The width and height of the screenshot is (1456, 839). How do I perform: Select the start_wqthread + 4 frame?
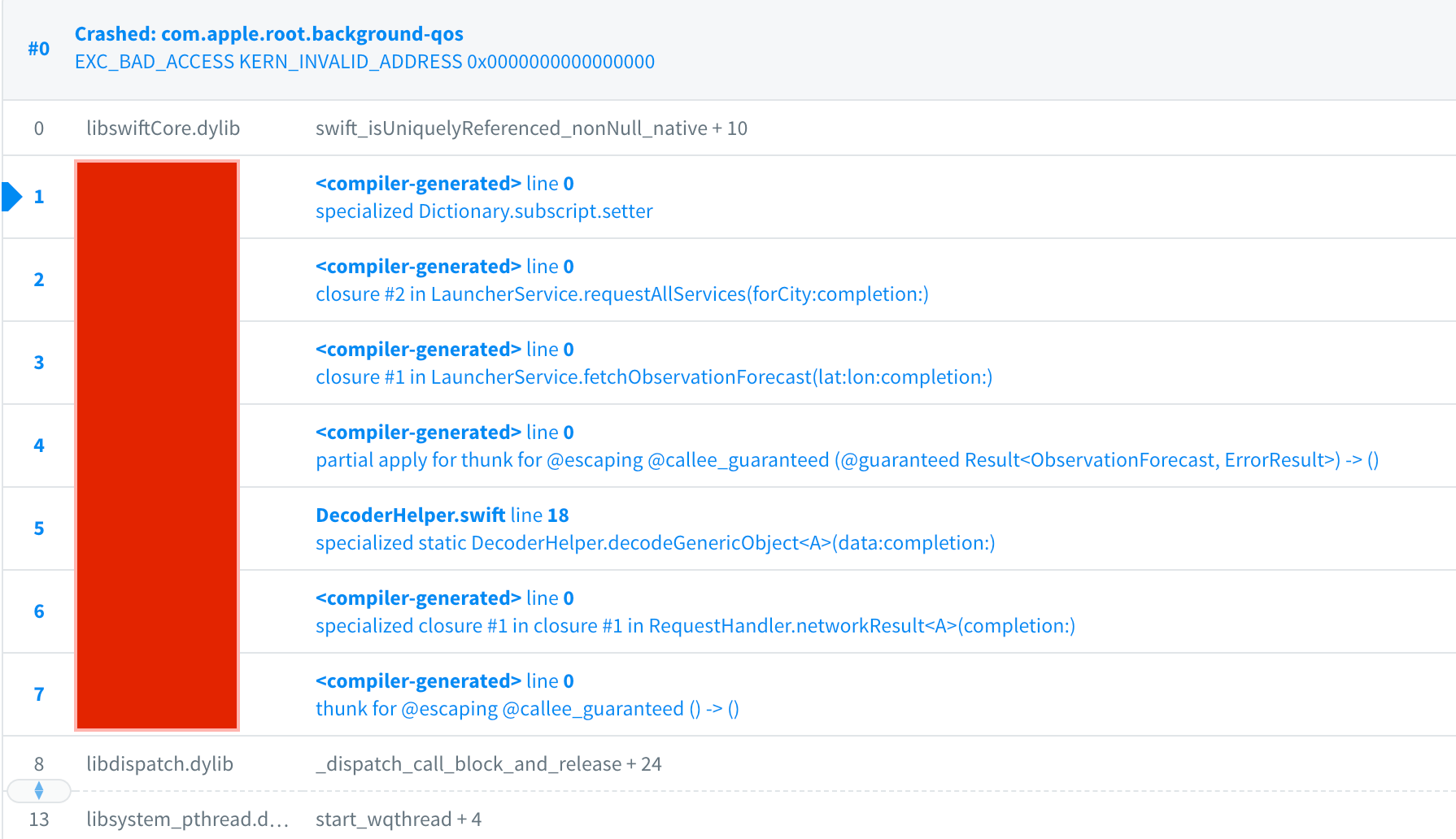(399, 819)
